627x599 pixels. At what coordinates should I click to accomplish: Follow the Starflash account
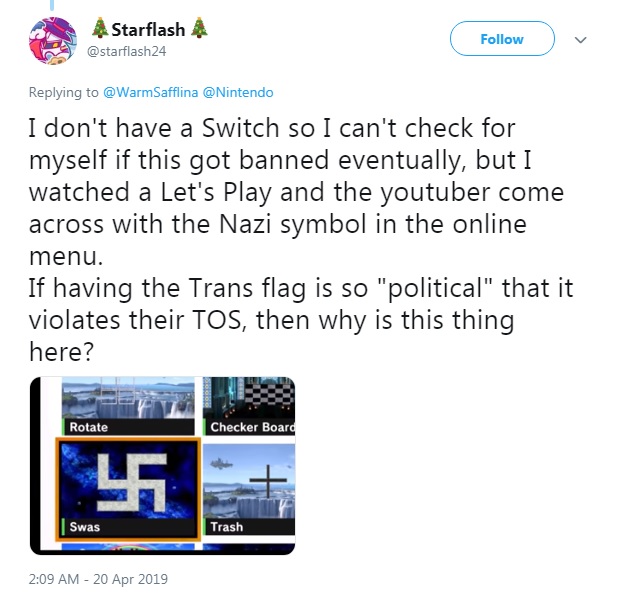click(502, 39)
